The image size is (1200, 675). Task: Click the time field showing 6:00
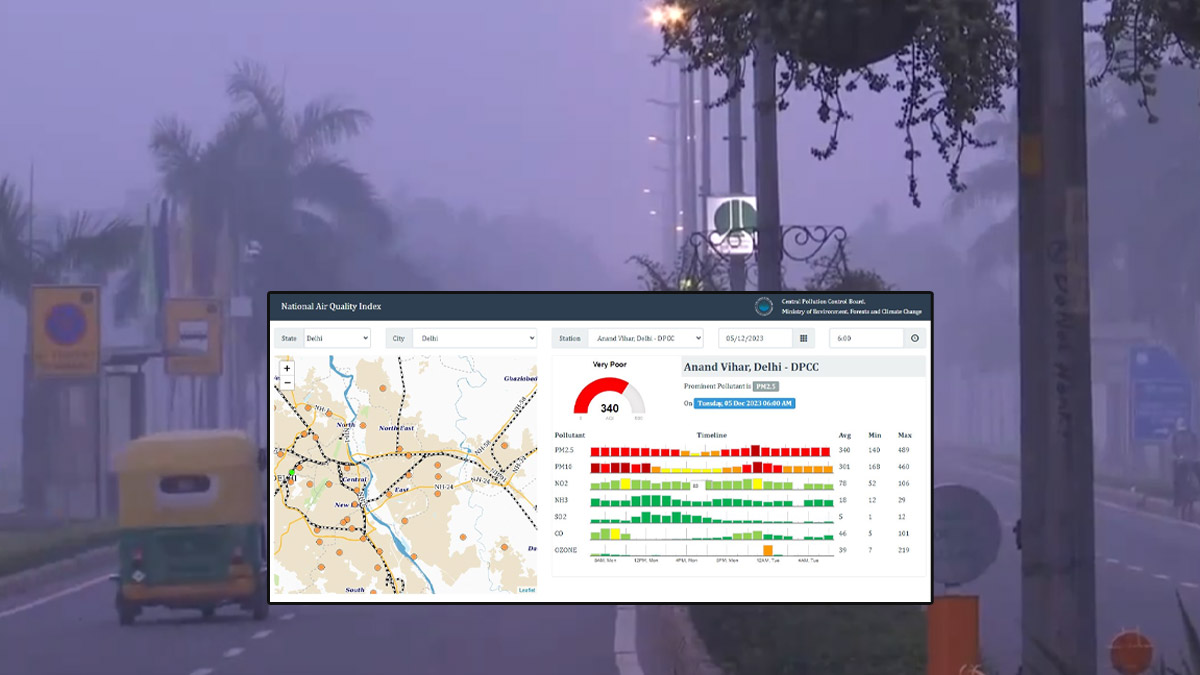(x=867, y=338)
